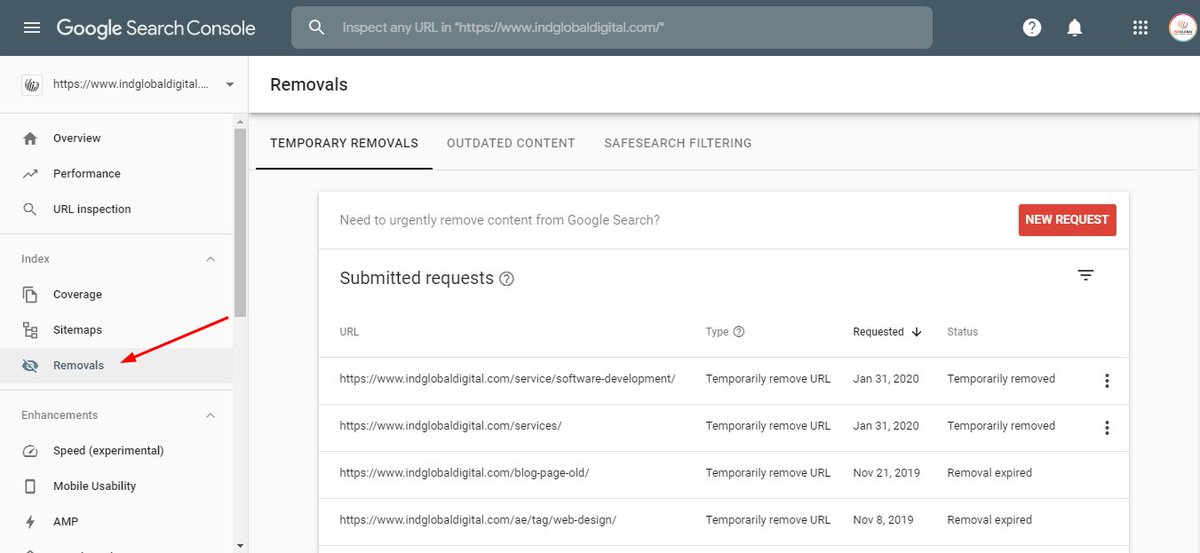The width and height of the screenshot is (1200, 553).
Task: Click the Performance trend icon
Action: pyautogui.click(x=31, y=174)
